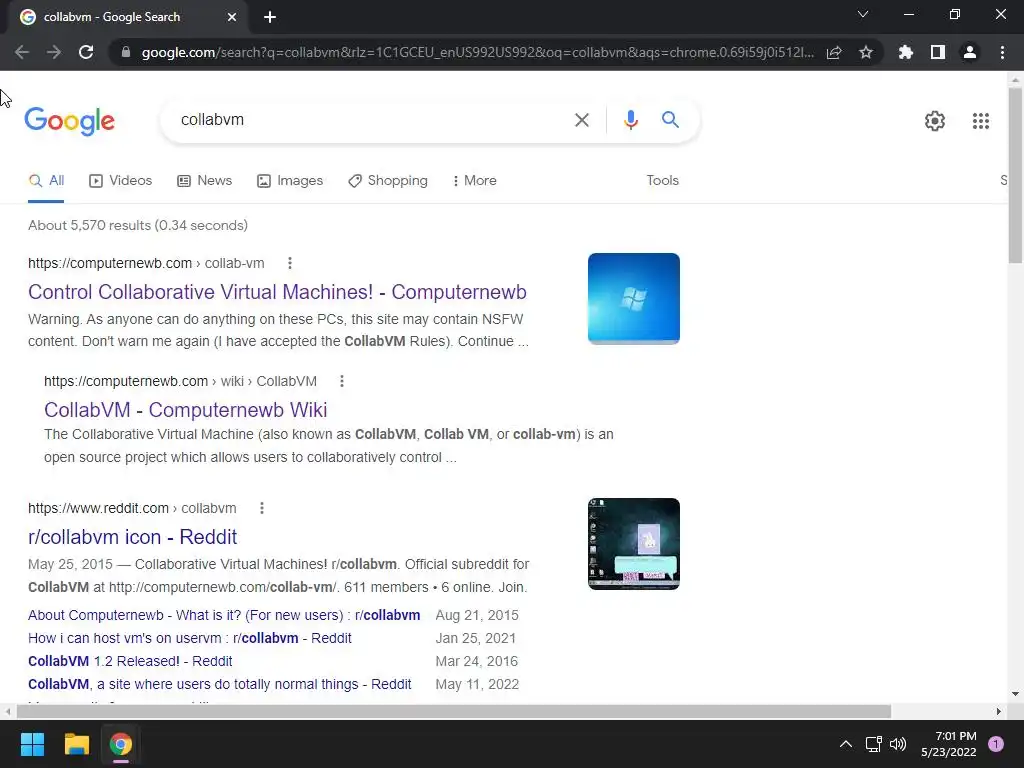
Task: View site information padlock icon
Action: click(x=126, y=52)
